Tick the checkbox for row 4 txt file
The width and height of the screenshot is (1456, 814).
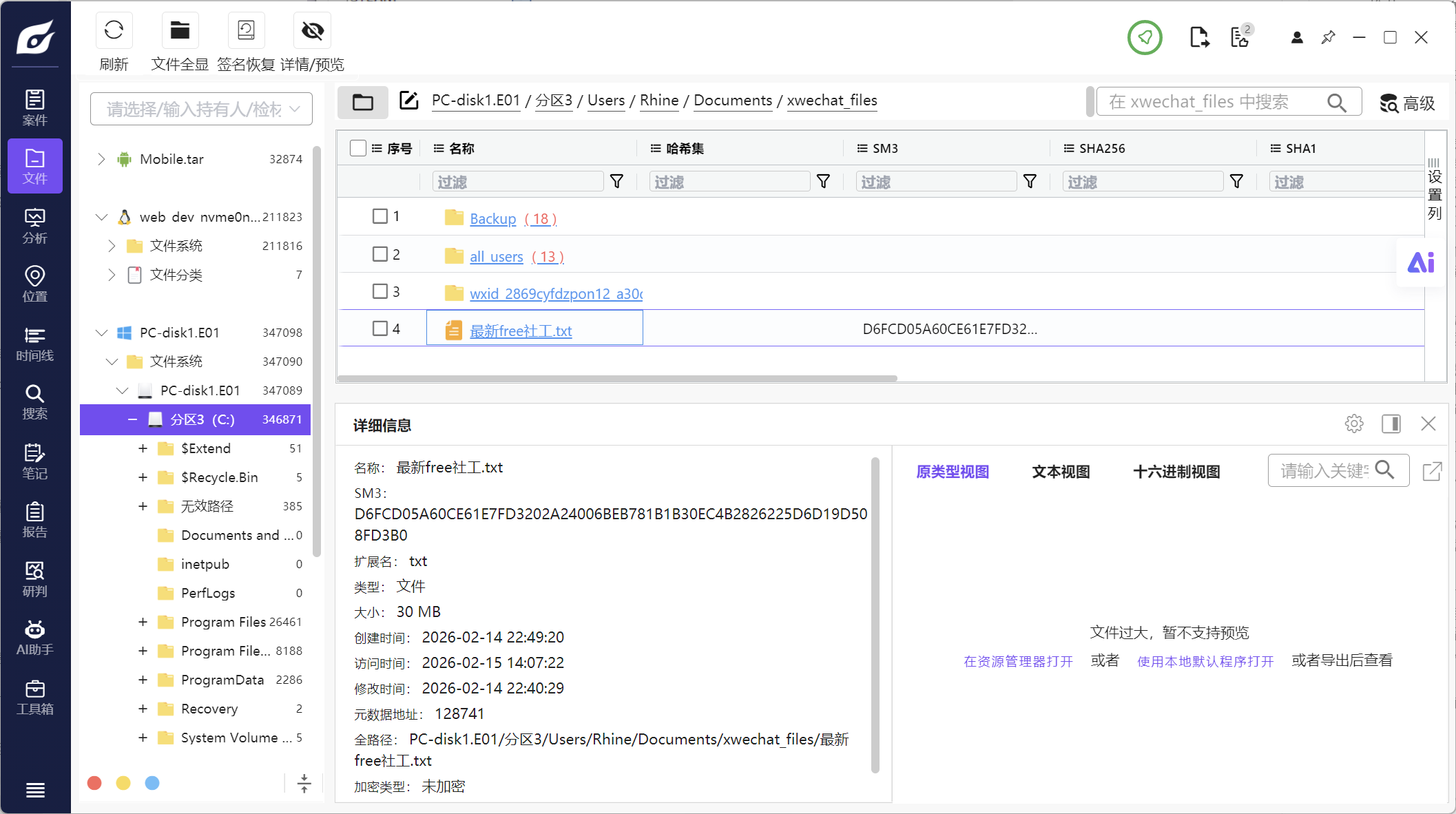point(380,328)
